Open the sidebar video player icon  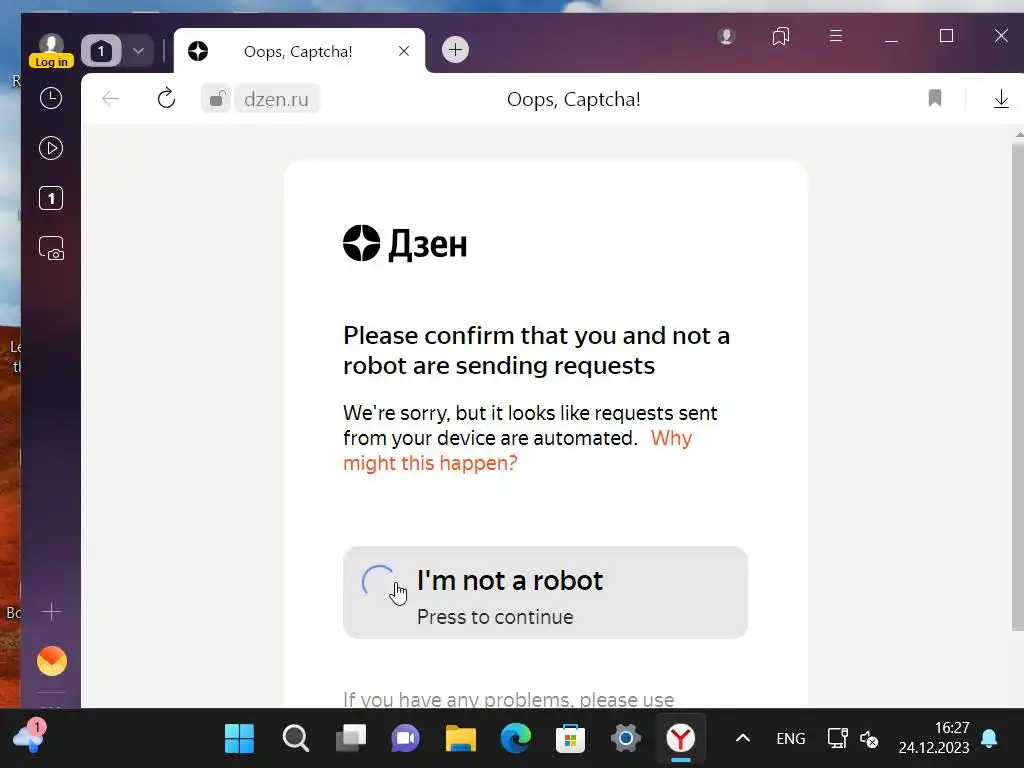[x=51, y=148]
